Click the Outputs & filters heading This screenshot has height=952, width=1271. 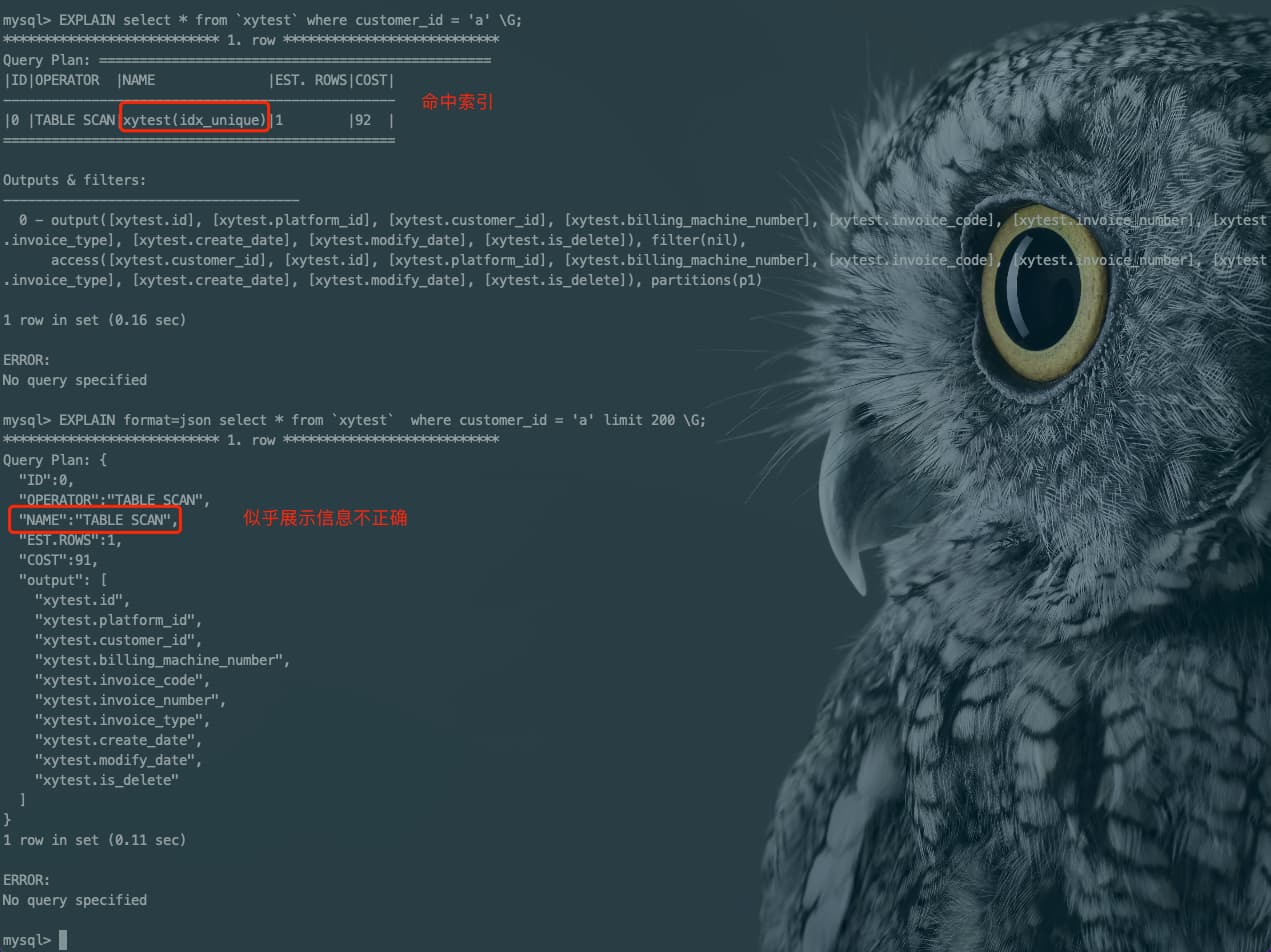pyautogui.click(x=75, y=180)
